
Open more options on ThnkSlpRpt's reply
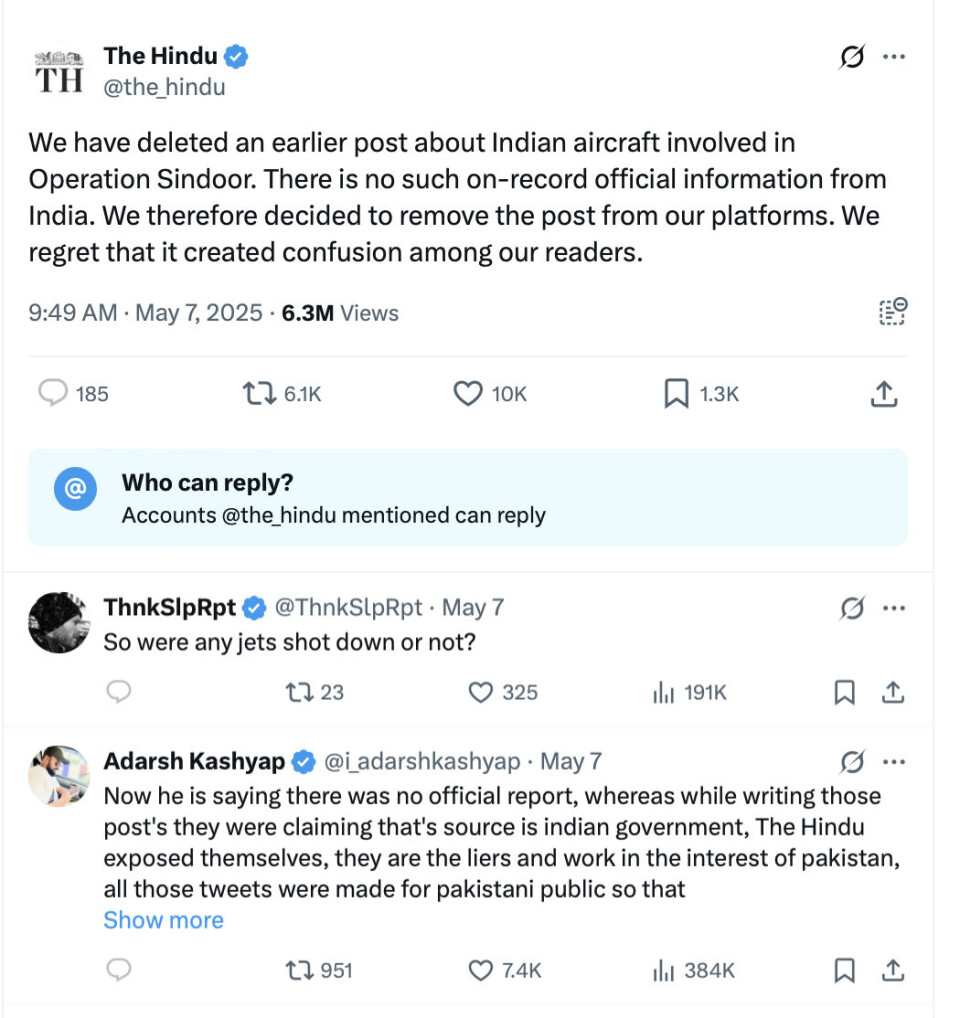click(x=894, y=608)
